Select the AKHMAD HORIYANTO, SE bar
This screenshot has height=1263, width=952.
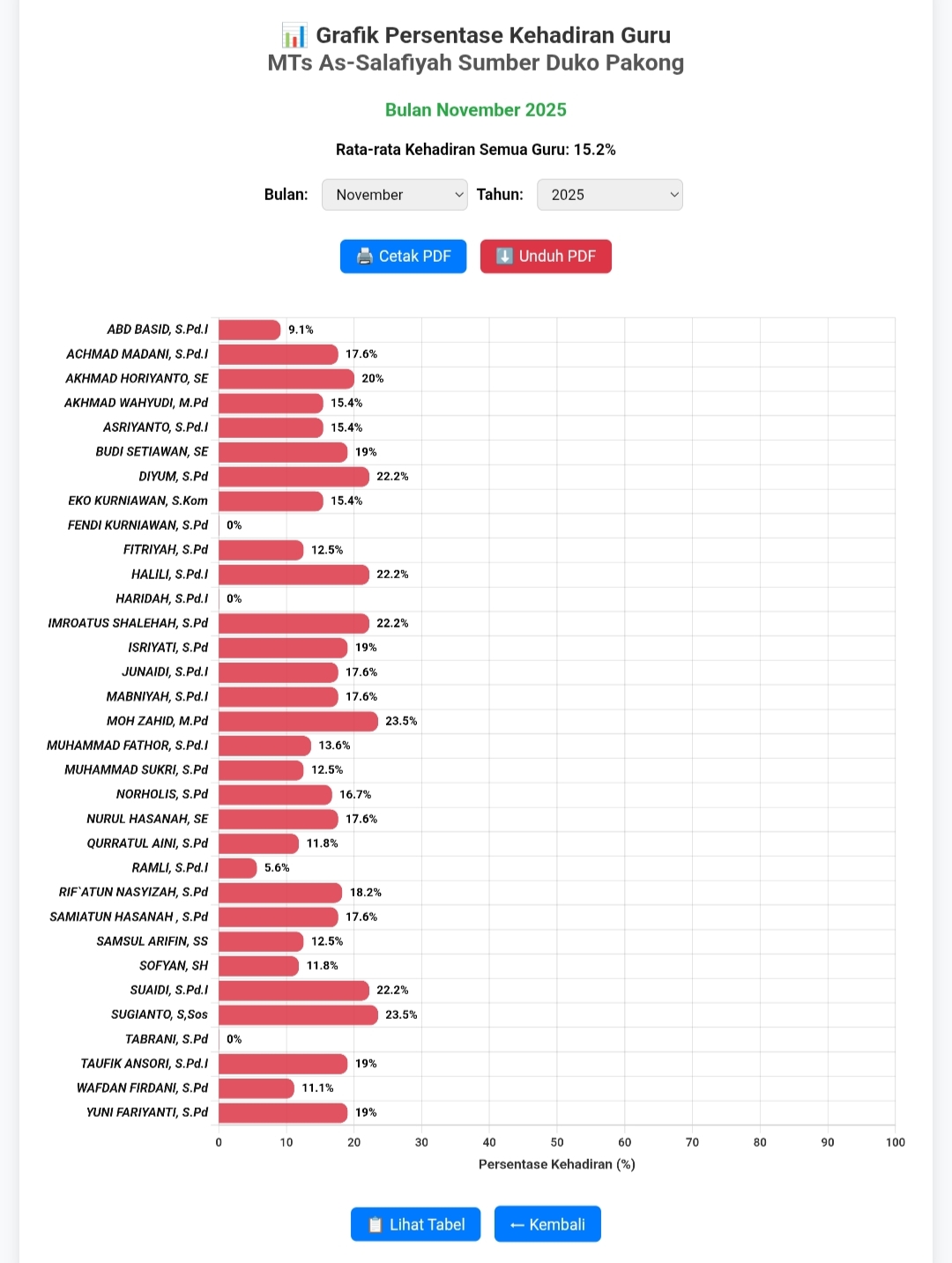[286, 379]
